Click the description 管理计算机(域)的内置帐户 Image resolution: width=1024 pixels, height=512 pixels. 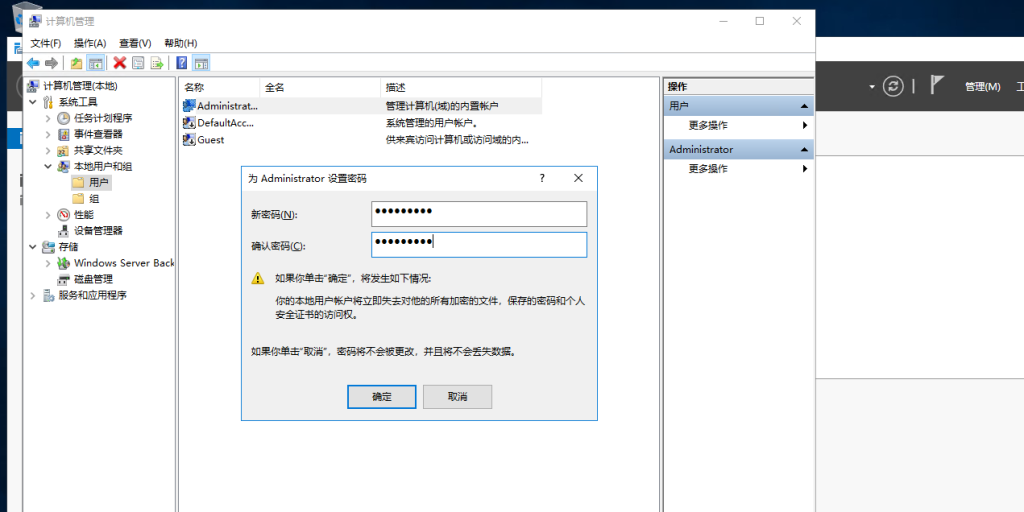443,105
